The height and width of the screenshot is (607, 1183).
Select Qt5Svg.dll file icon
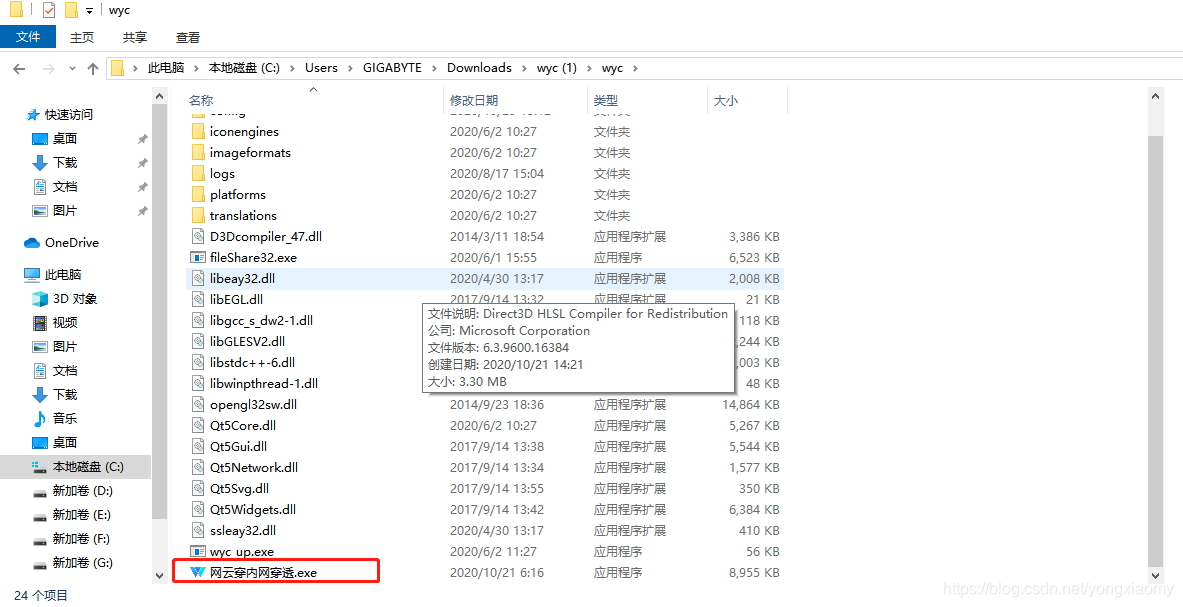click(x=198, y=489)
